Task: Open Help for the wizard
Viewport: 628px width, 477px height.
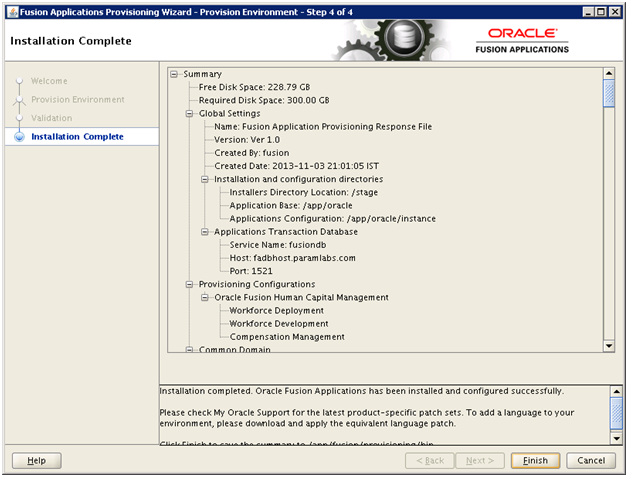Action: pos(36,461)
